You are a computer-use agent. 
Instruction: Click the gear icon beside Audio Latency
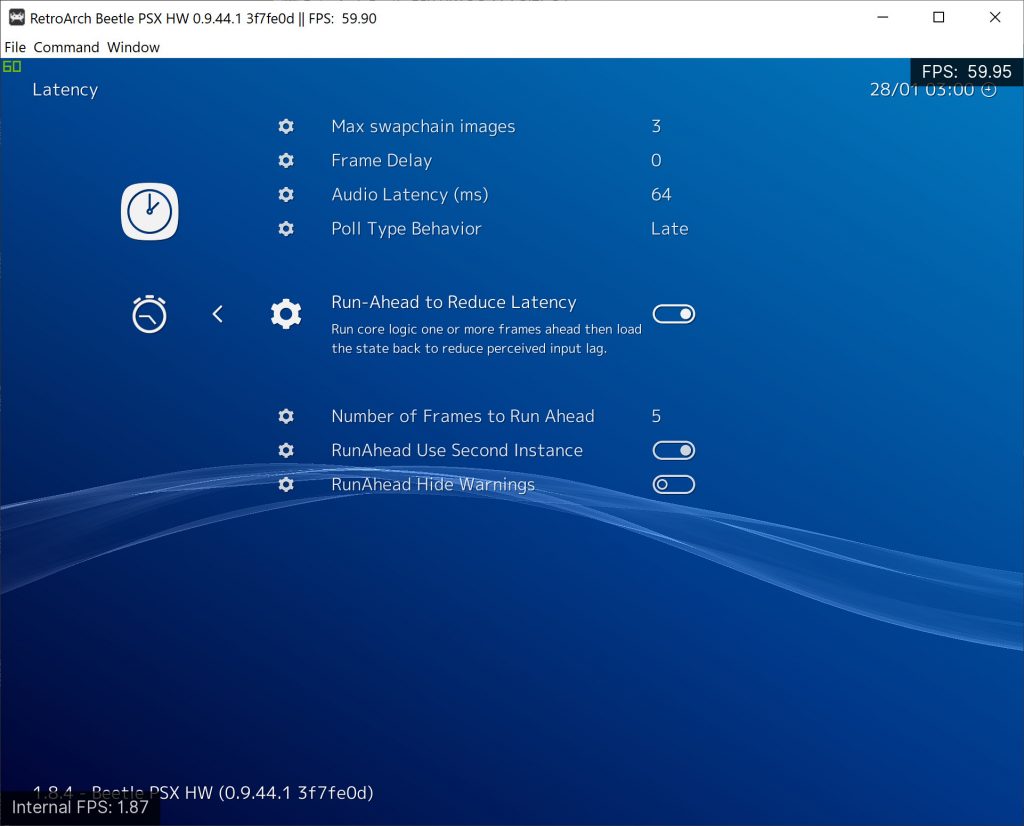click(286, 194)
